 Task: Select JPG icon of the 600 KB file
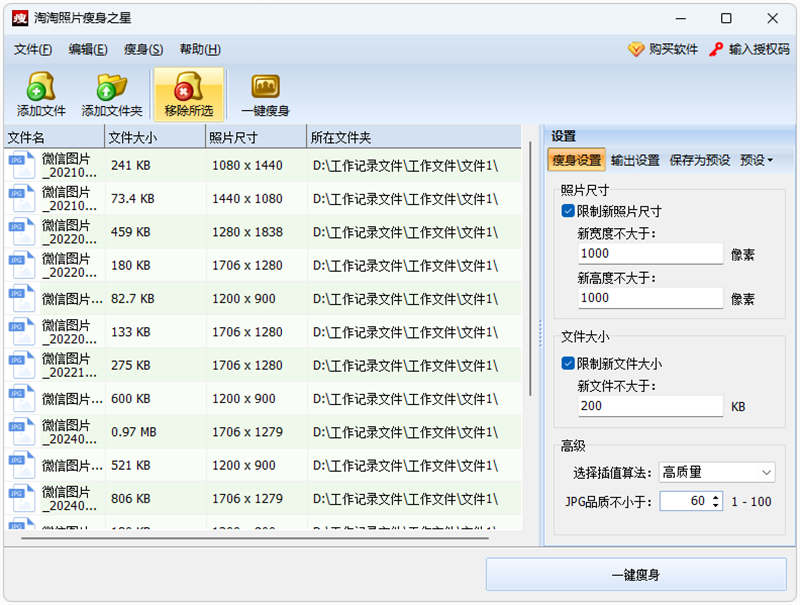[x=21, y=398]
